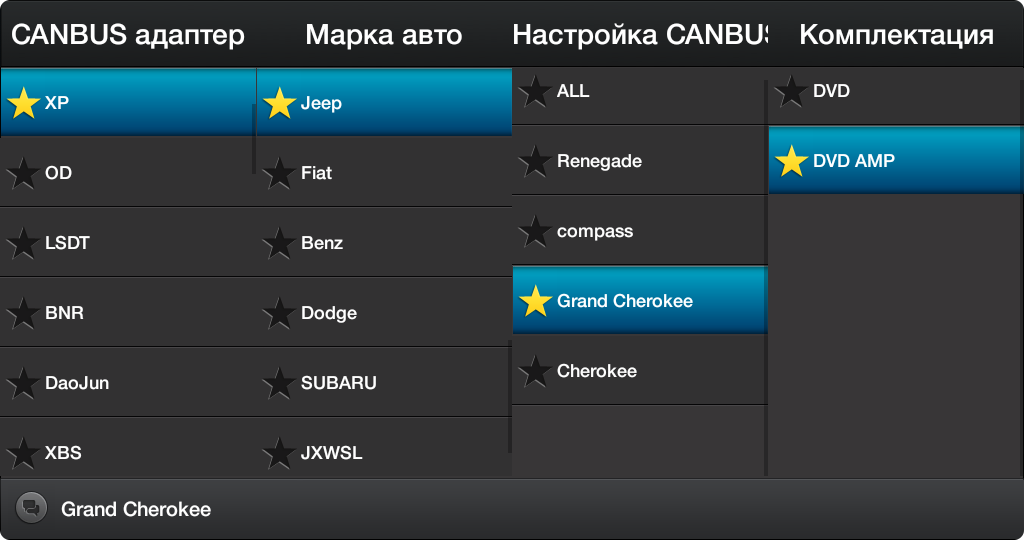This screenshot has height=540, width=1024.
Task: Click the star icon beside SUBARU
Action: [x=279, y=383]
